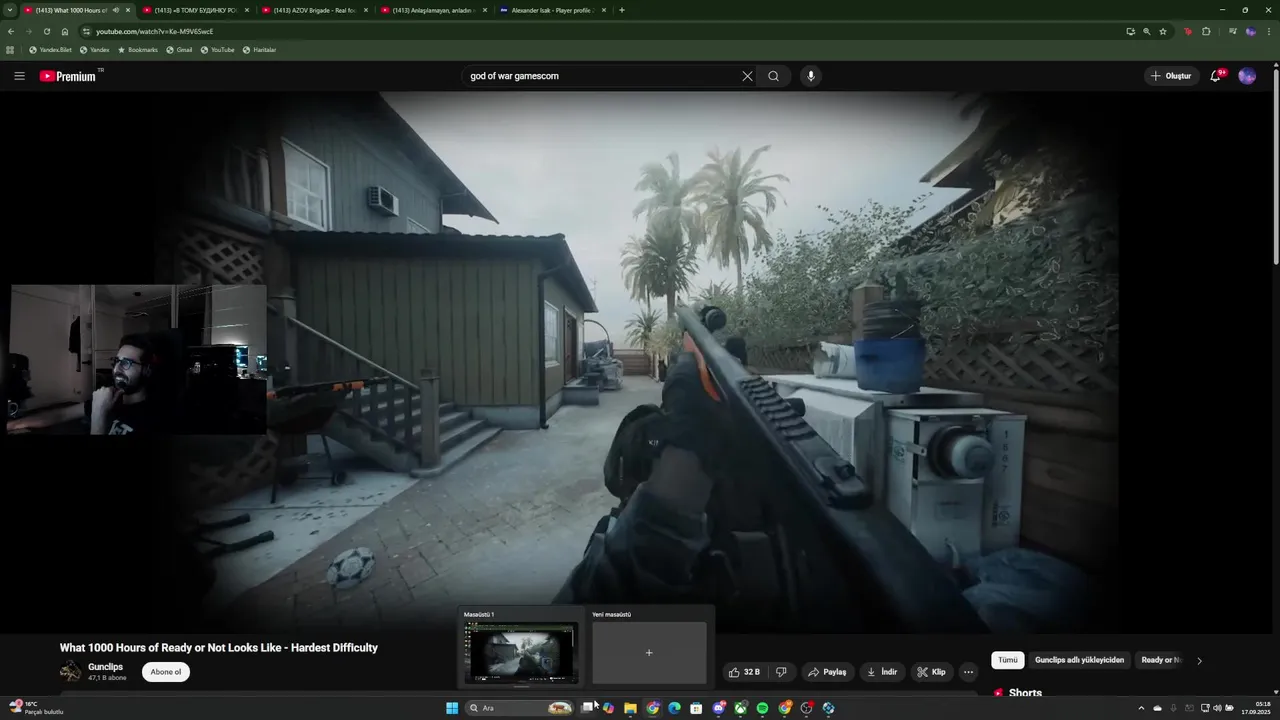The height and width of the screenshot is (720, 1280).
Task: Open Discord from the taskbar
Action: click(718, 708)
